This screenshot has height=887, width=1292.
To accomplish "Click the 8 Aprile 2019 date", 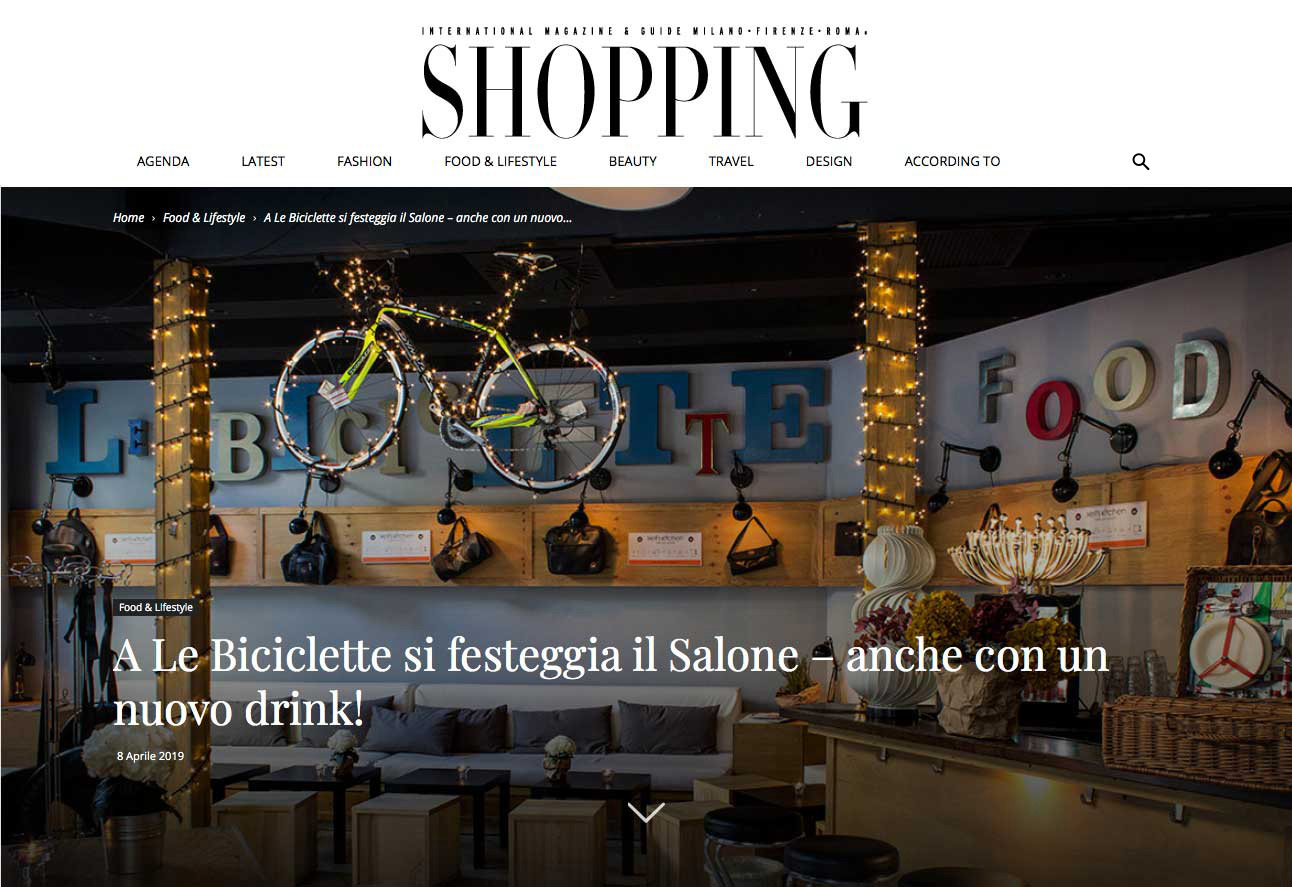I will [x=150, y=756].
